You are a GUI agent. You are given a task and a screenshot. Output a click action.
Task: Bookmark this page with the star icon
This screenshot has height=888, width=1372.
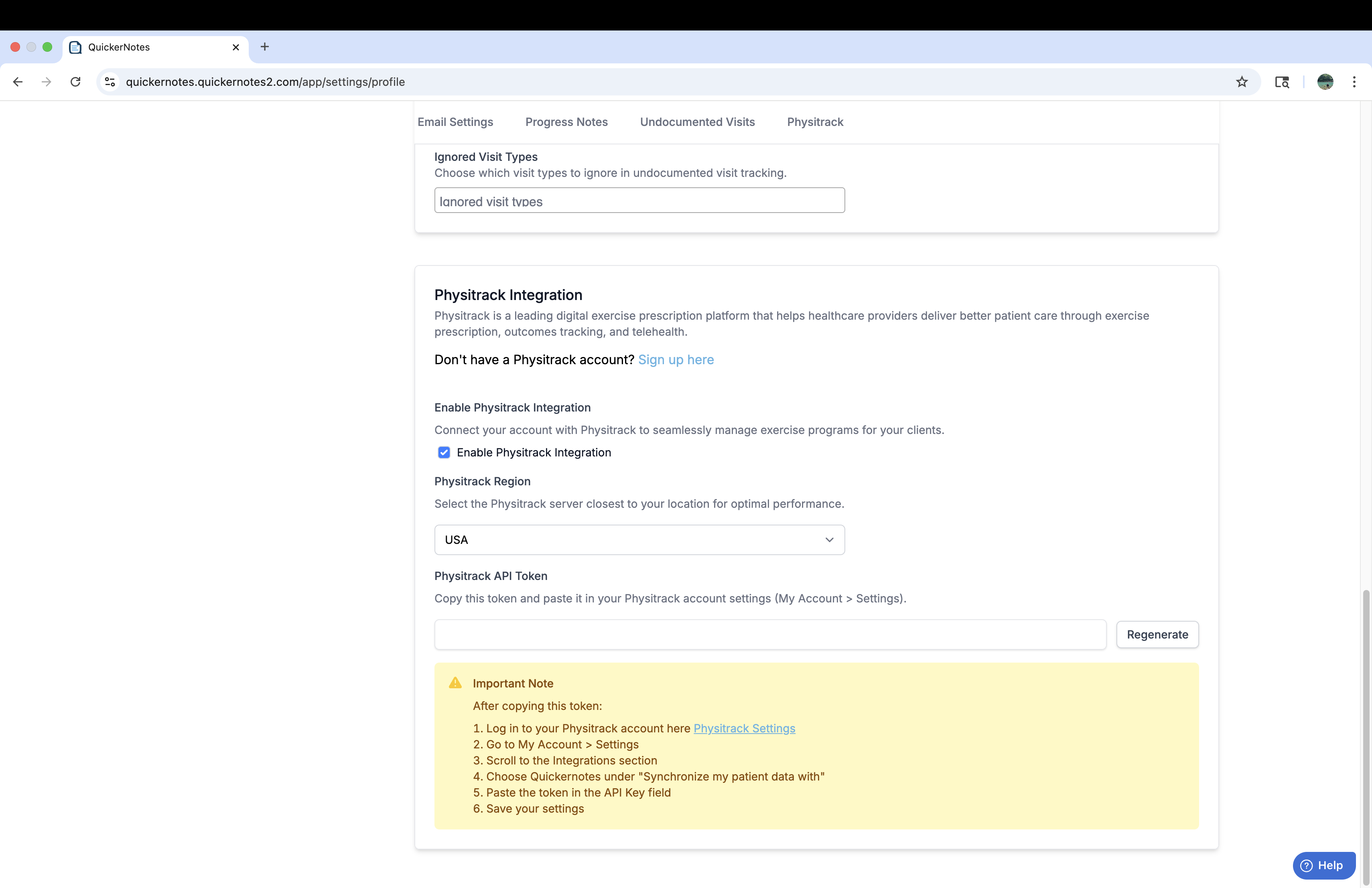coord(1242,82)
